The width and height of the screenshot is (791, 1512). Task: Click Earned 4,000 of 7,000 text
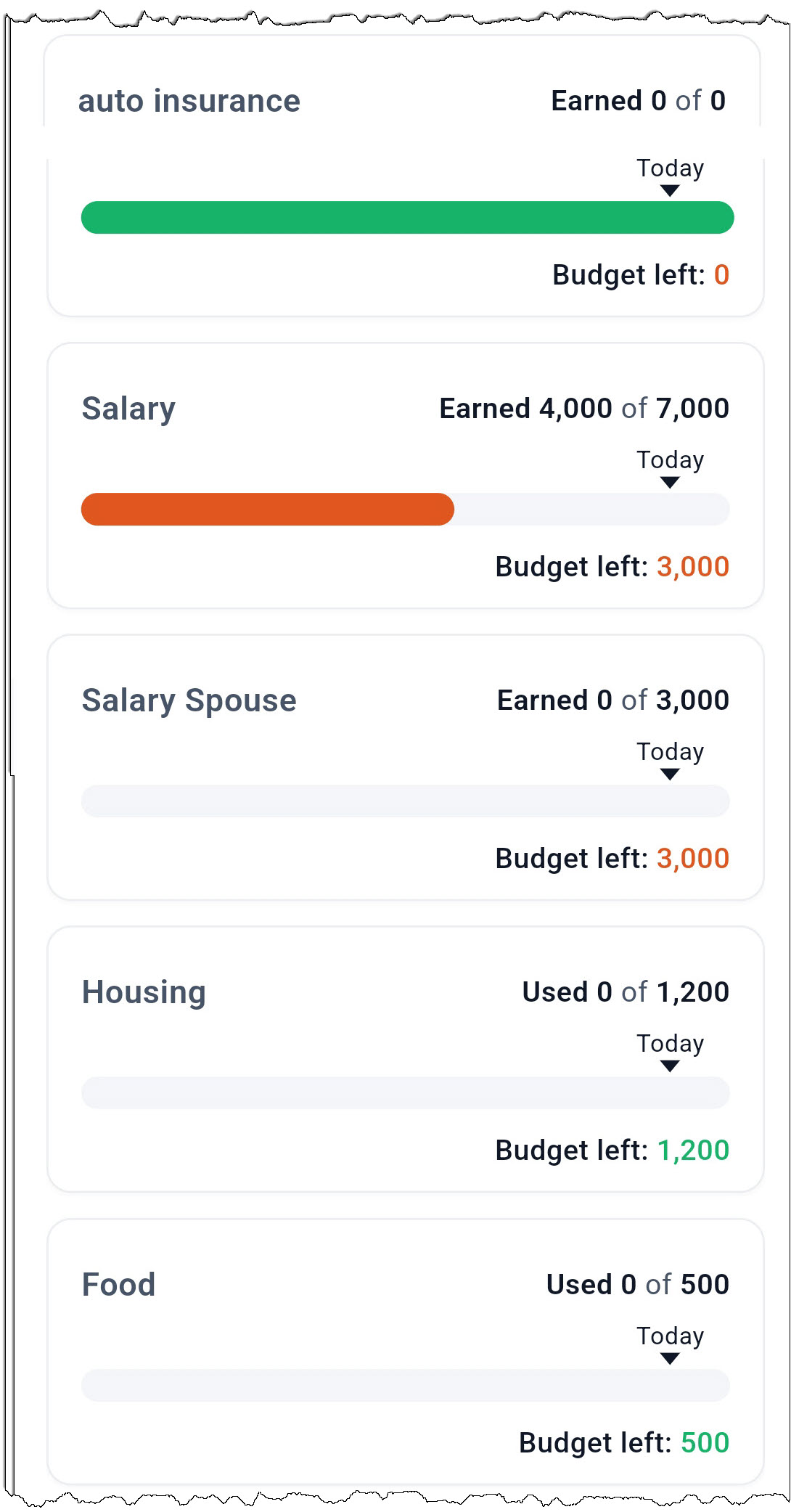point(584,409)
